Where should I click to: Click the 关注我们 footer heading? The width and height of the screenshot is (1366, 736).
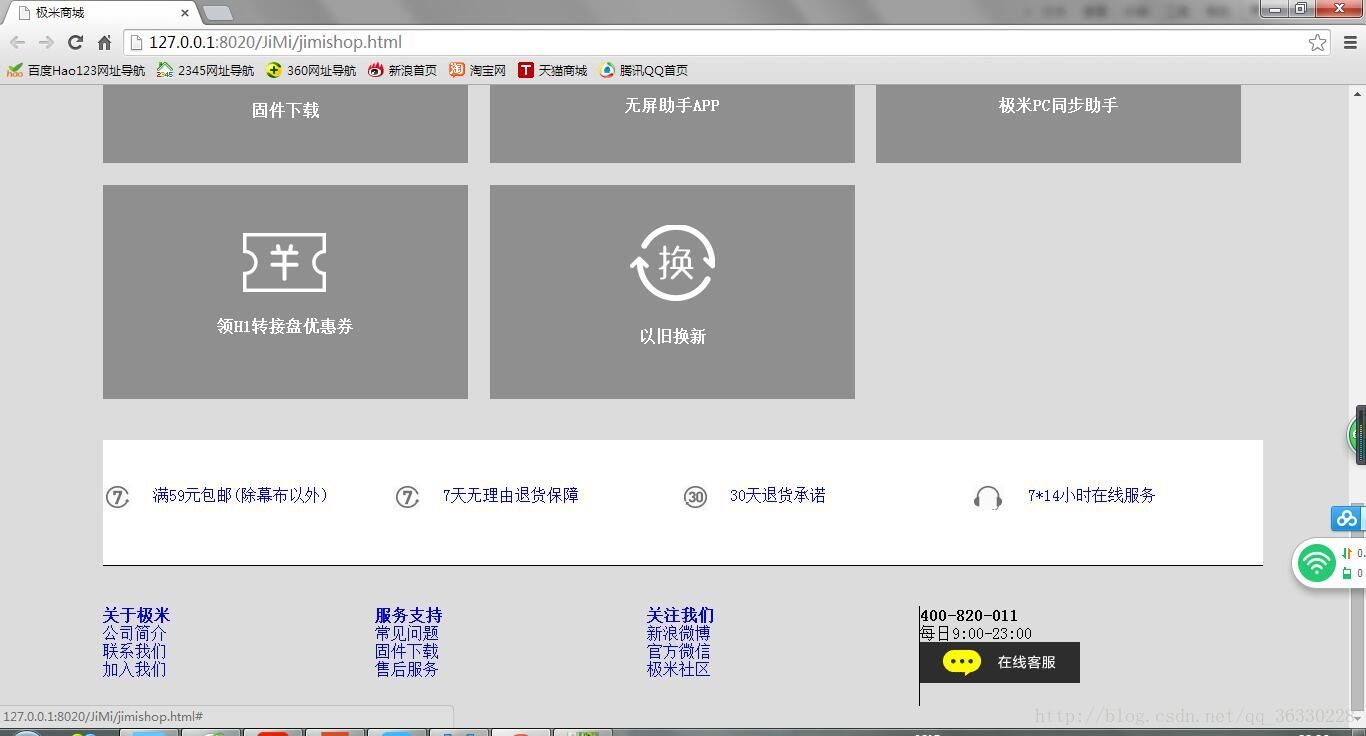point(680,615)
